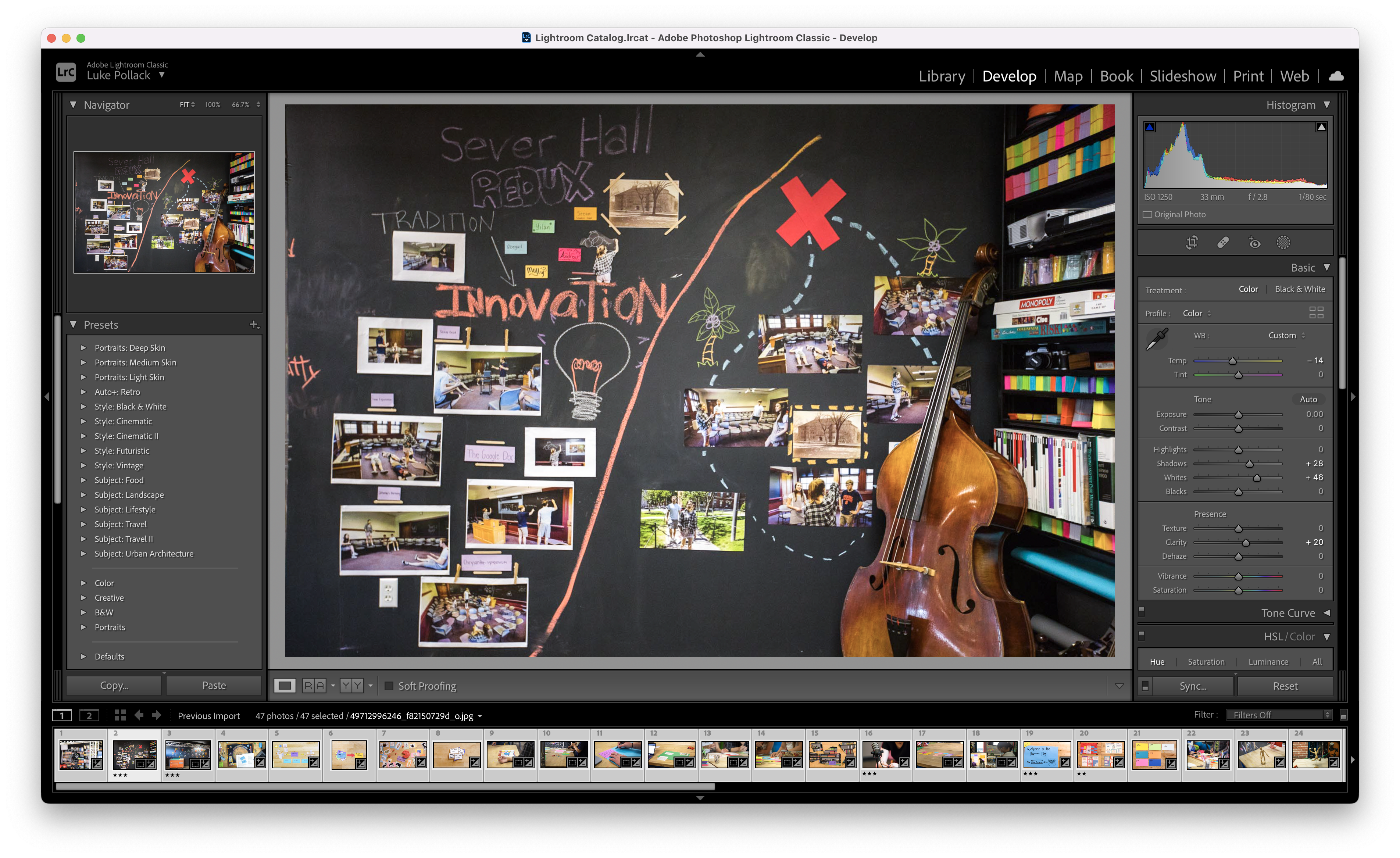Open the WB Custom dropdown
Viewport: 1400px width, 858px height.
[1286, 335]
